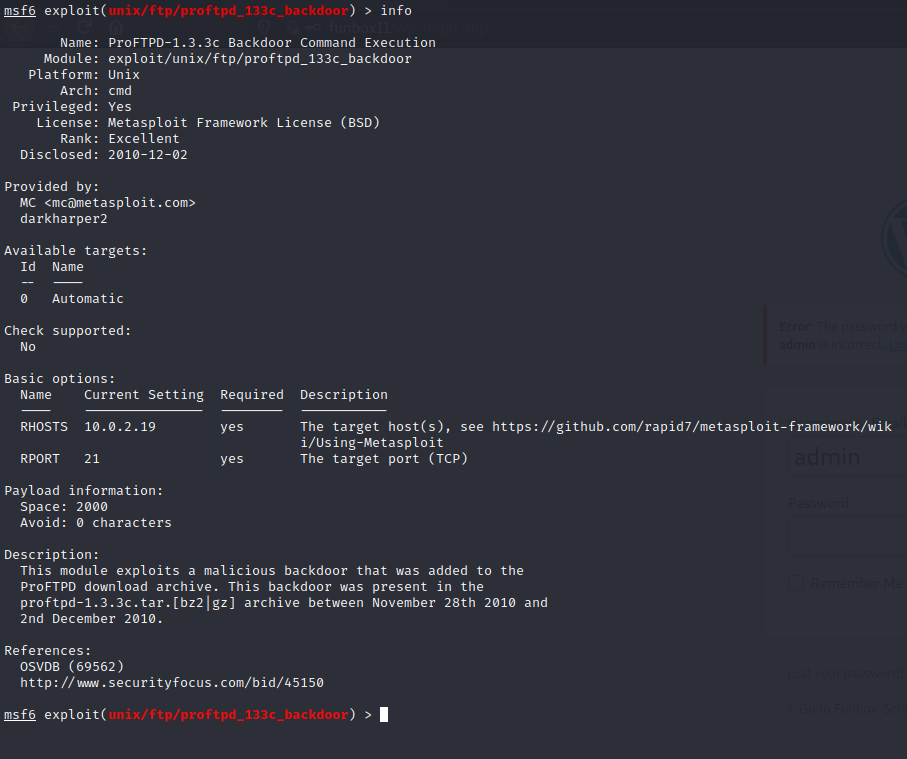The width and height of the screenshot is (907, 759).
Task: Open the securityfocus.com/bid/45150 reference URL
Action: (172, 683)
